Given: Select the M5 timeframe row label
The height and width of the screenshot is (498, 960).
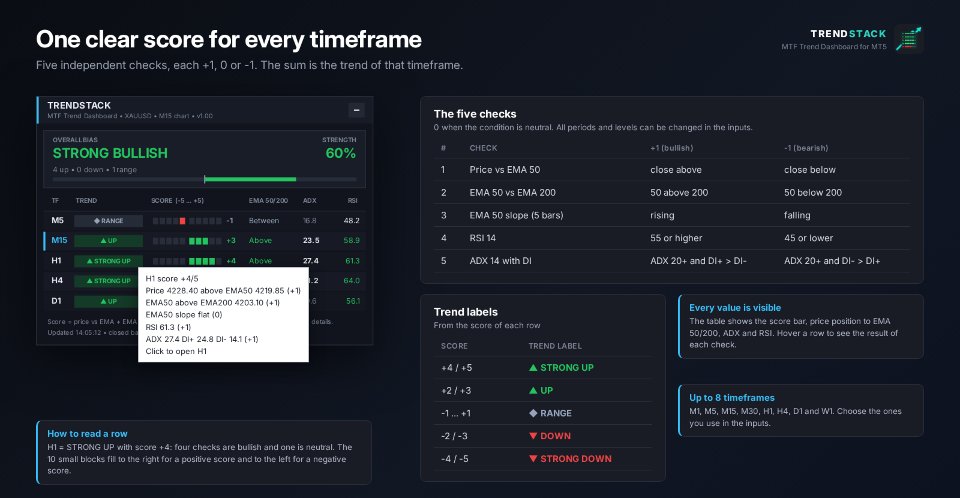Looking at the screenshot, I should click(x=58, y=221).
